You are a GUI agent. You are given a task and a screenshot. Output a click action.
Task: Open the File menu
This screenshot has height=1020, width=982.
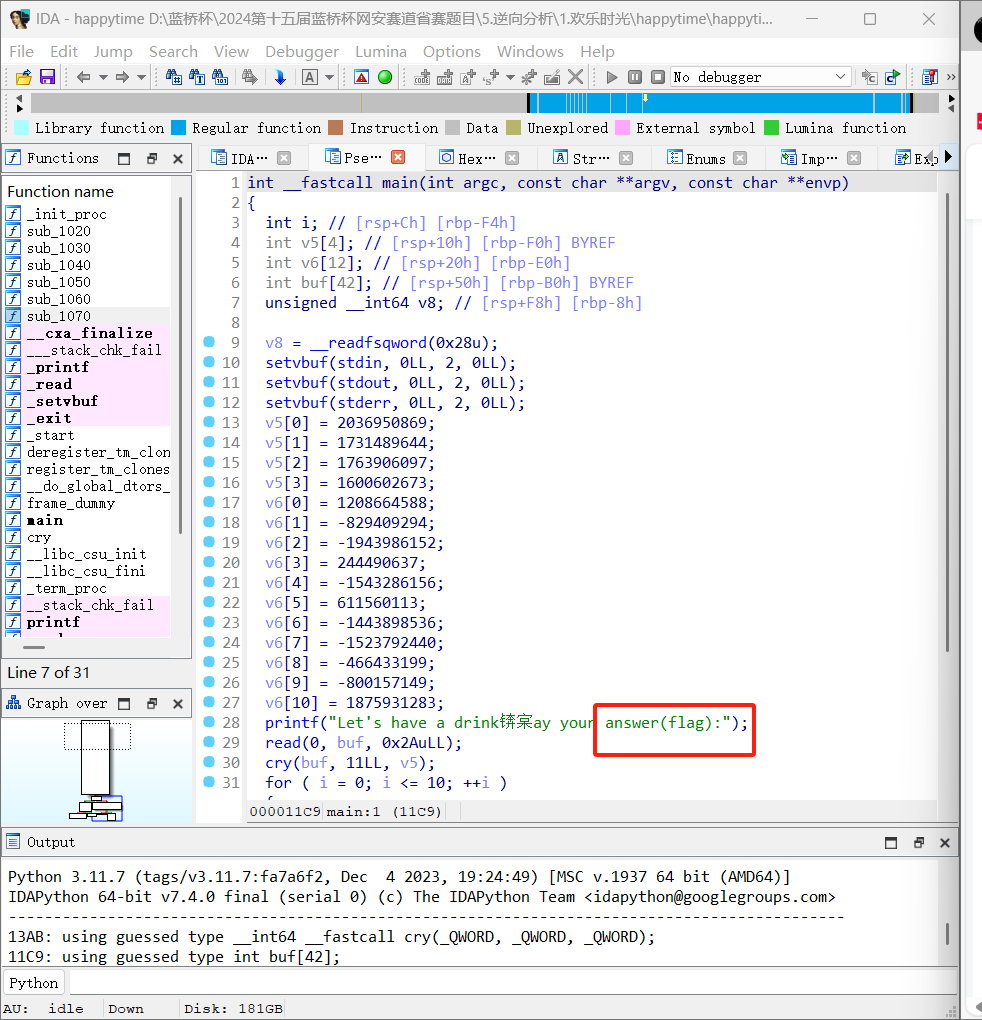(21, 51)
